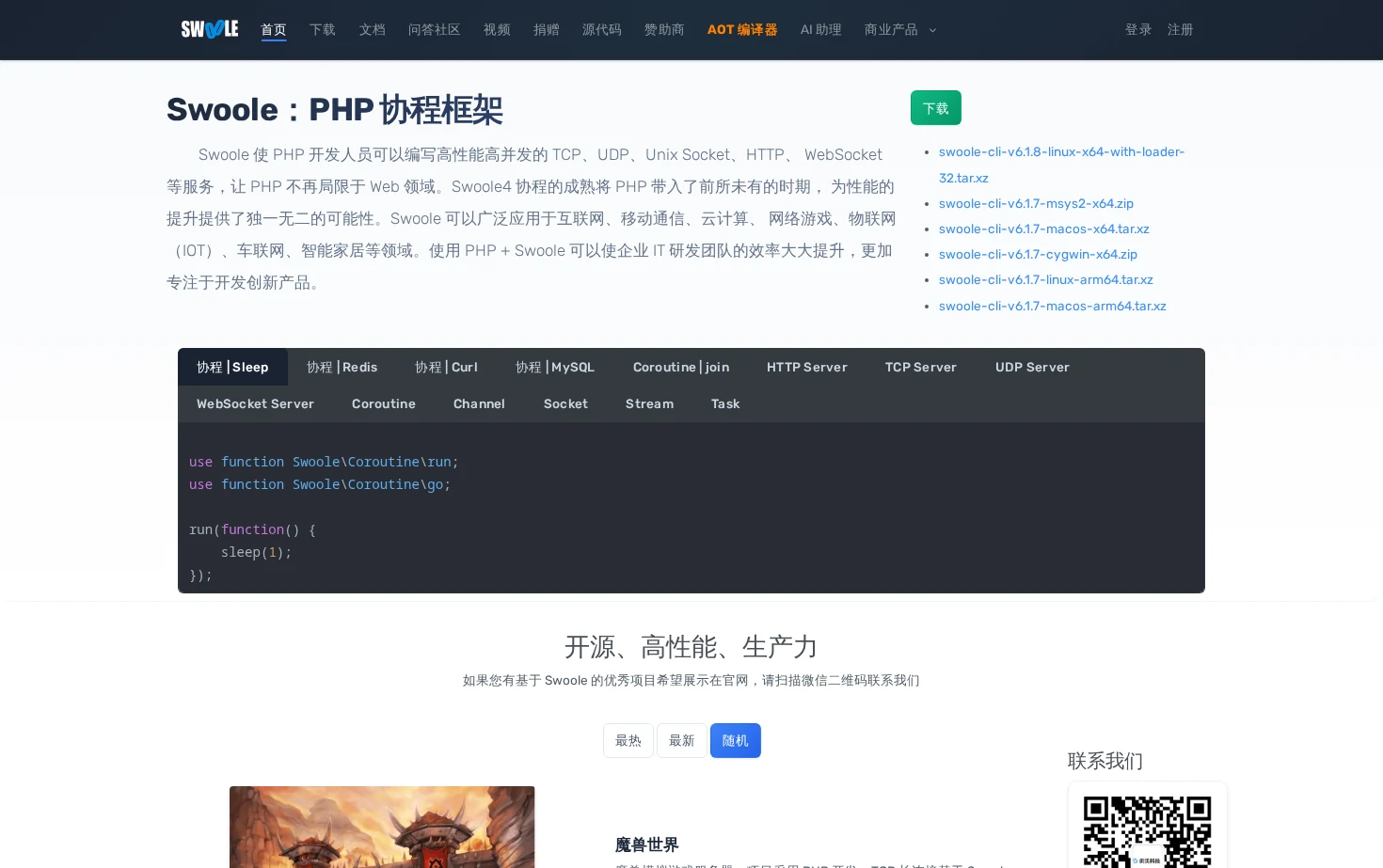Click the 登录 link

pos(1138,30)
